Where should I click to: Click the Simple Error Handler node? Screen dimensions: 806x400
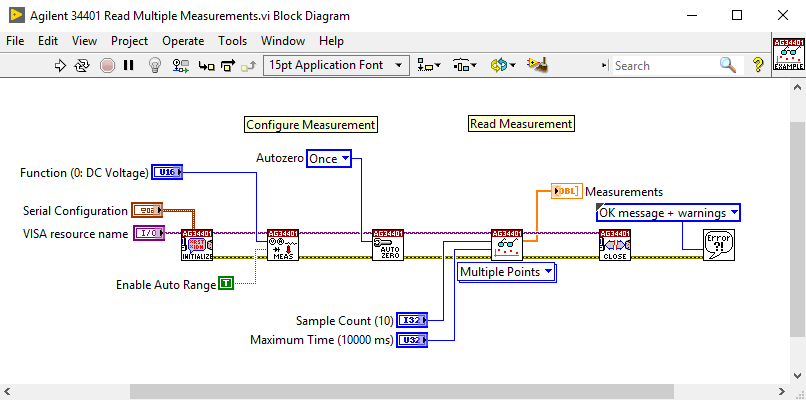click(x=719, y=245)
